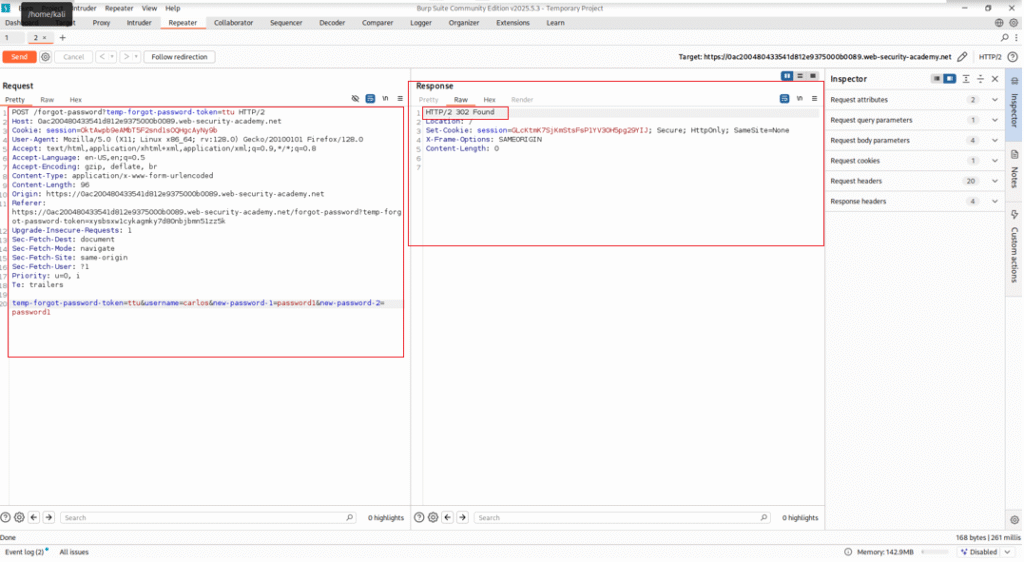The image size is (1024, 562).
Task: Open the Logger tab
Action: (421, 23)
